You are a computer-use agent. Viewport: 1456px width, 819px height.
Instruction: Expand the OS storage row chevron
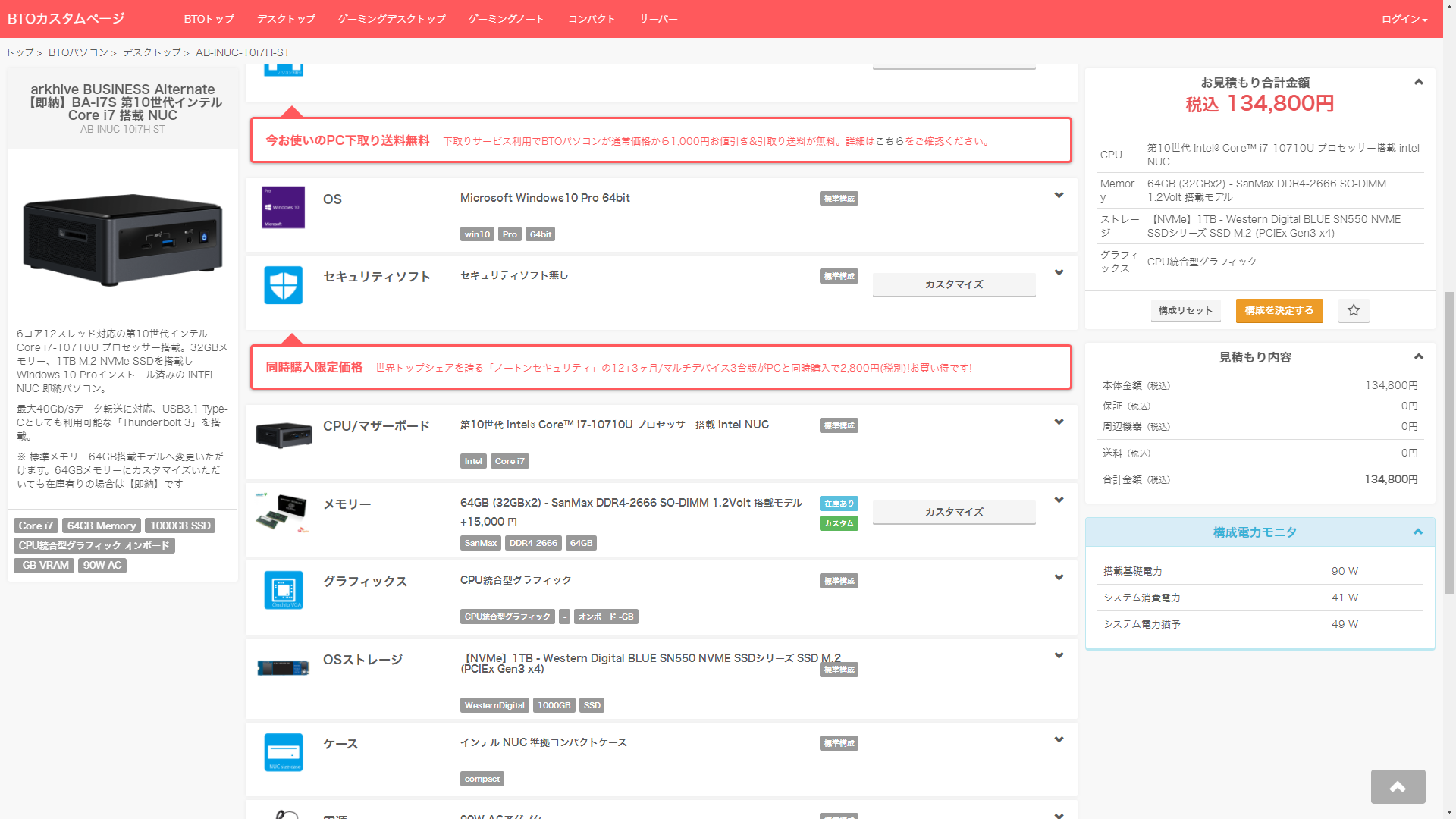[1059, 656]
